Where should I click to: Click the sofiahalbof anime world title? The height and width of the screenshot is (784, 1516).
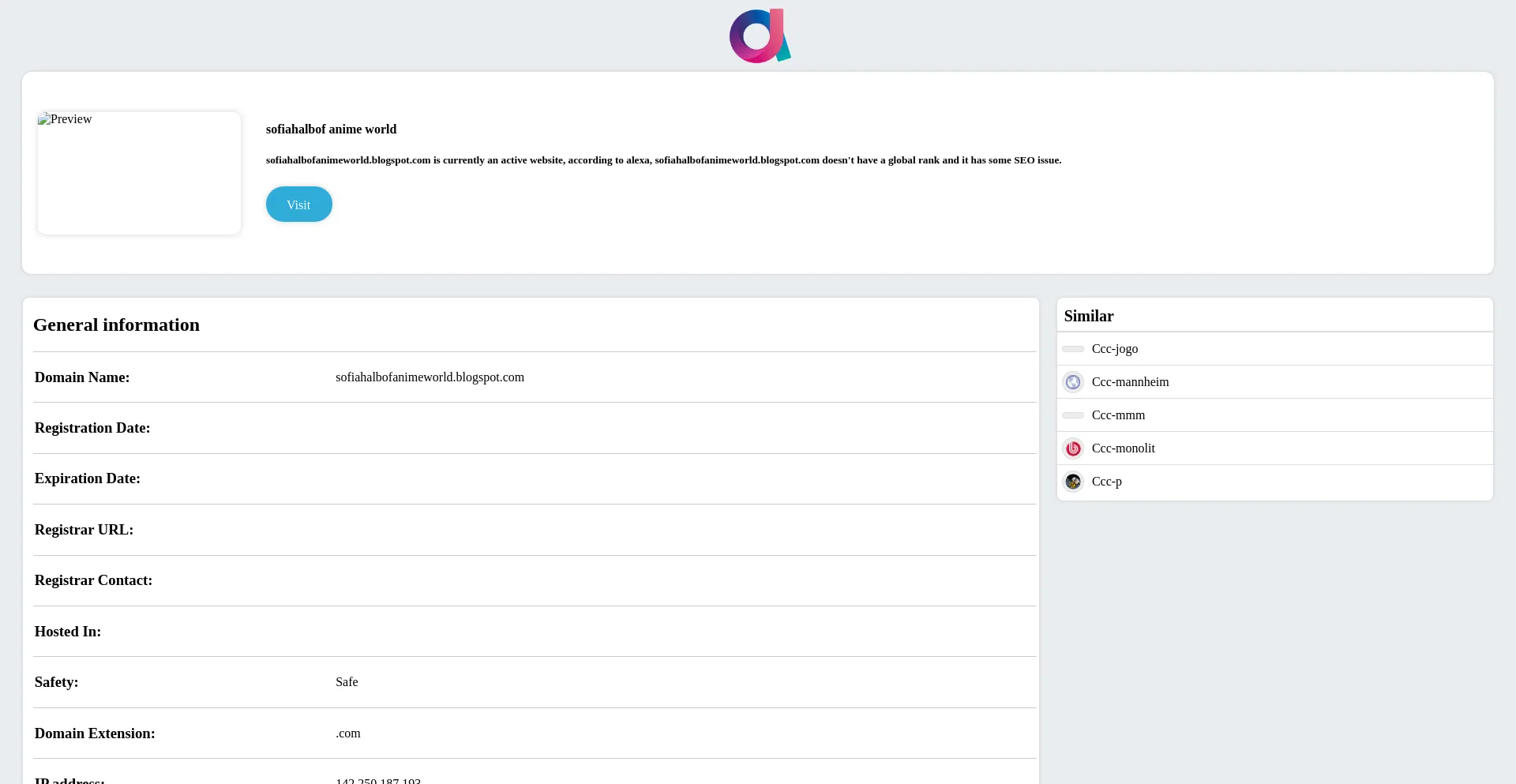click(331, 129)
